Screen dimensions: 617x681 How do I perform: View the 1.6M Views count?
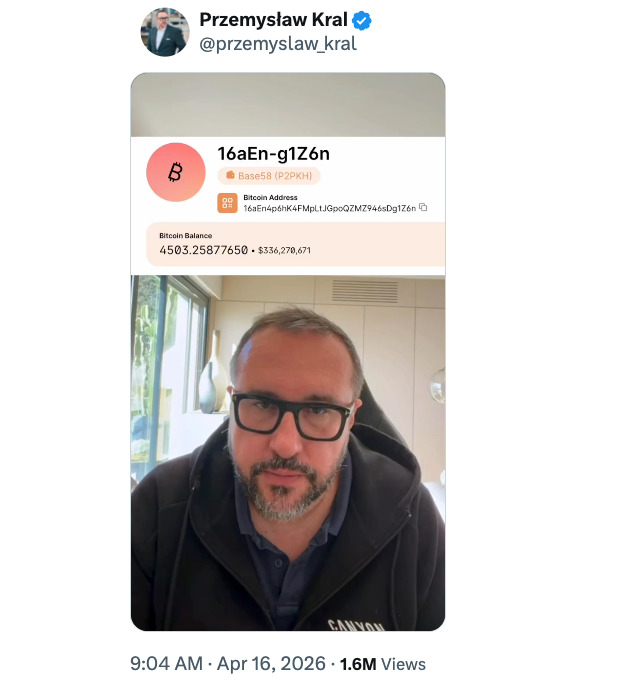[383, 664]
